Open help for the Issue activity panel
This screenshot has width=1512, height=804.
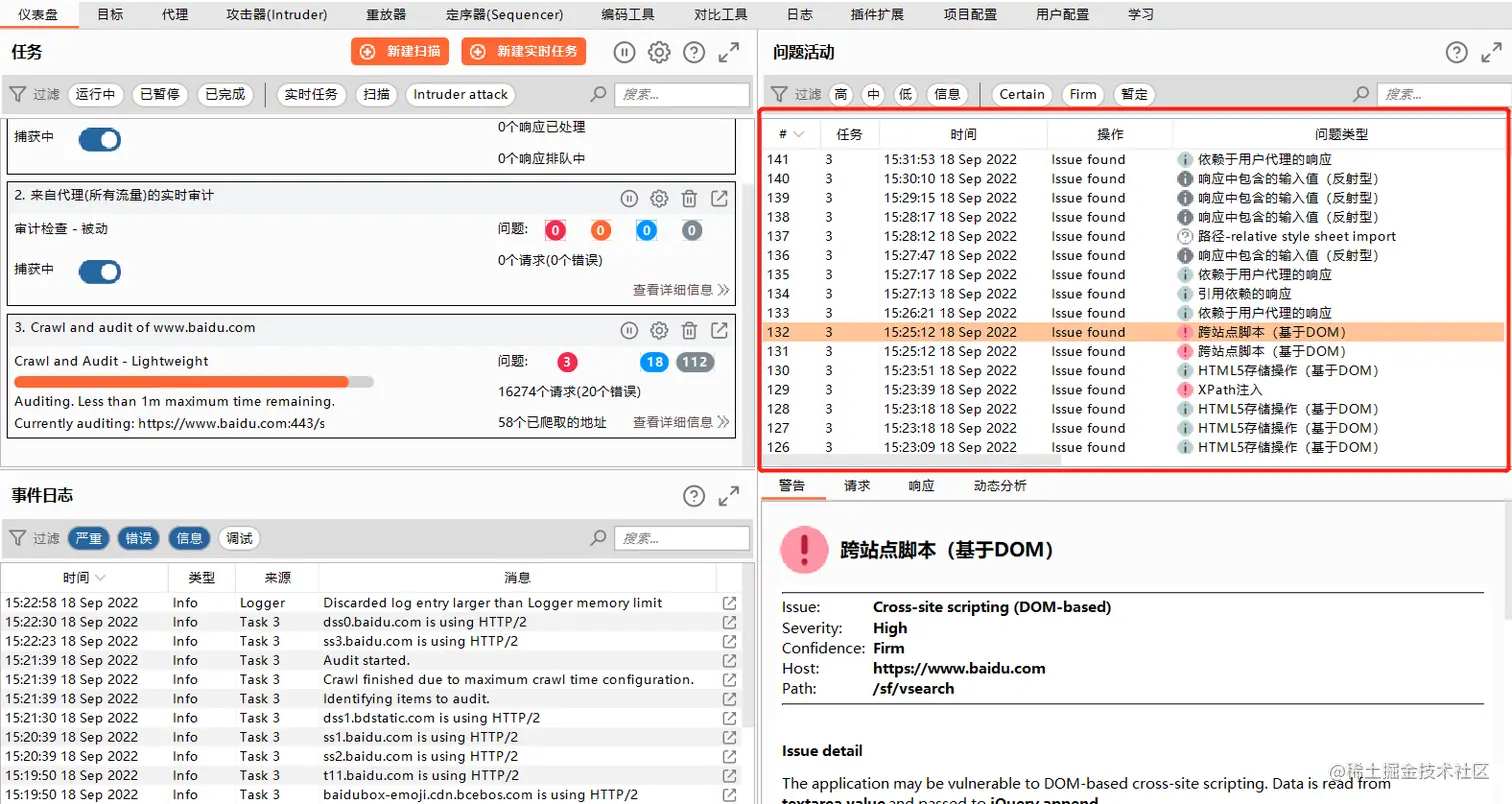[x=1457, y=52]
